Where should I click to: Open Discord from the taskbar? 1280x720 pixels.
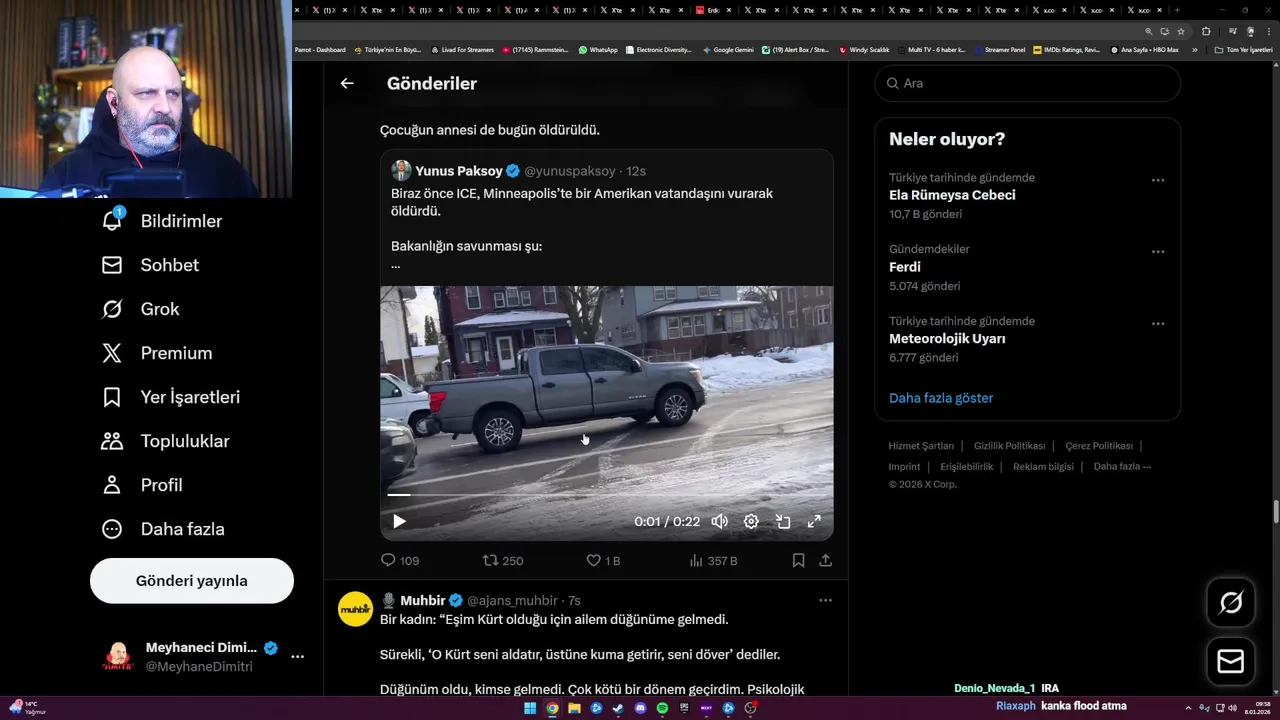[640, 708]
